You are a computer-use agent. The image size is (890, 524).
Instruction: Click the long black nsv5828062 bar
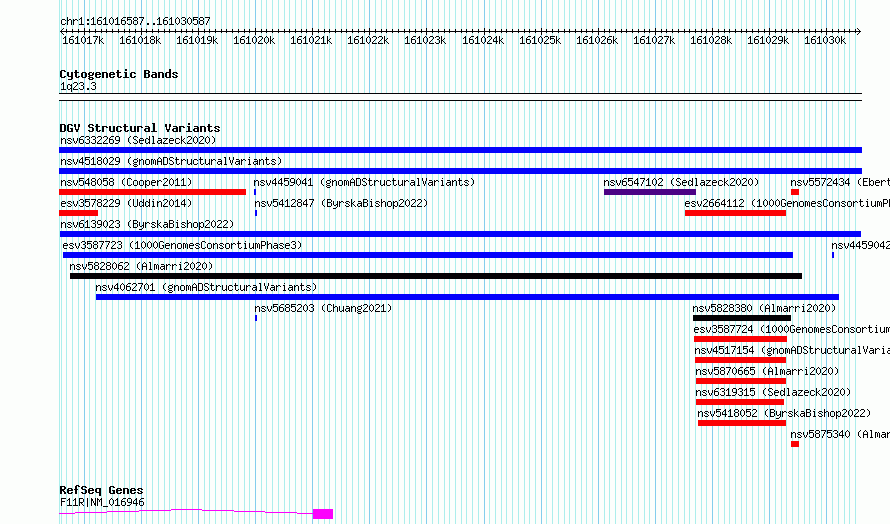point(436,276)
